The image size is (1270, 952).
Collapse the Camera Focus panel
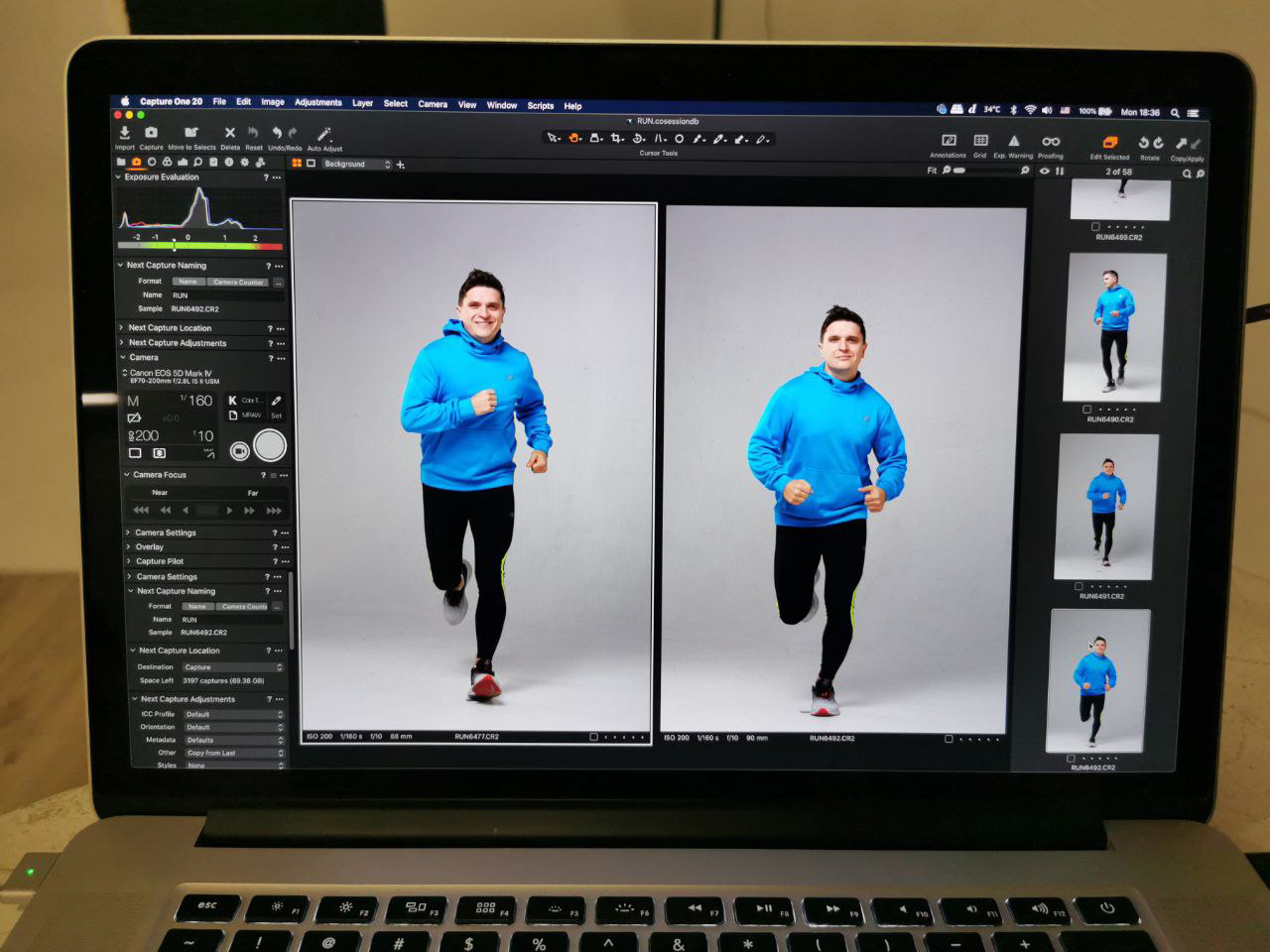pyautogui.click(x=127, y=474)
